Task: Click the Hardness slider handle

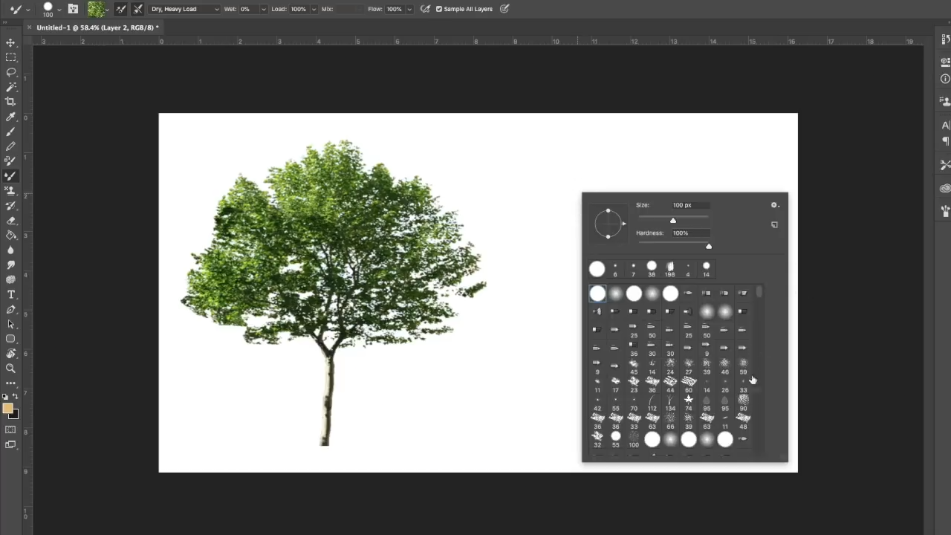Action: click(x=709, y=246)
